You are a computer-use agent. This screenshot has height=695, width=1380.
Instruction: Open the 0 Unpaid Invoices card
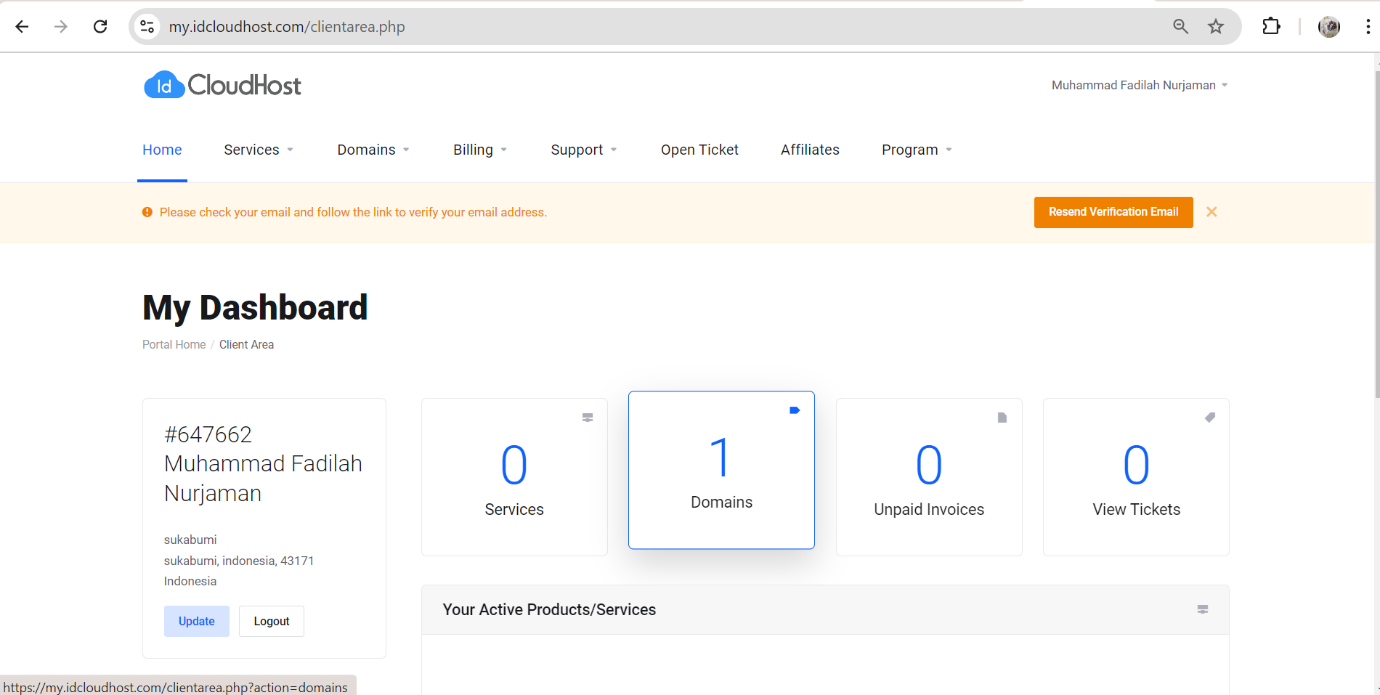click(x=929, y=478)
